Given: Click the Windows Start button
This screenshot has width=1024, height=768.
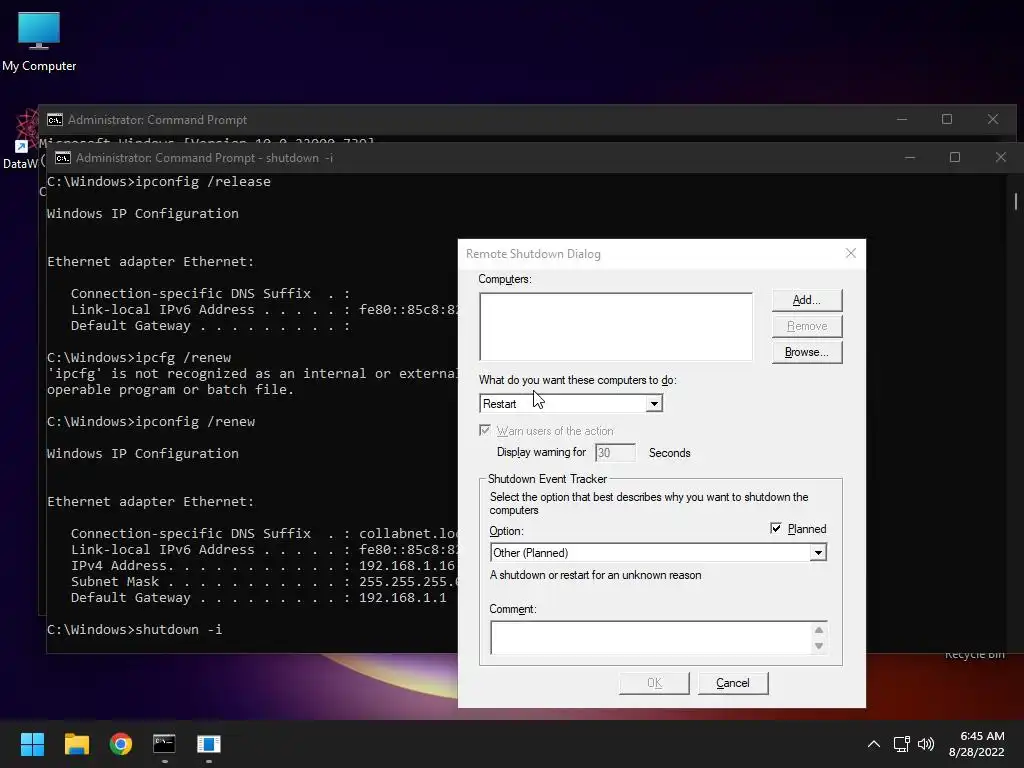Looking at the screenshot, I should coord(32,744).
